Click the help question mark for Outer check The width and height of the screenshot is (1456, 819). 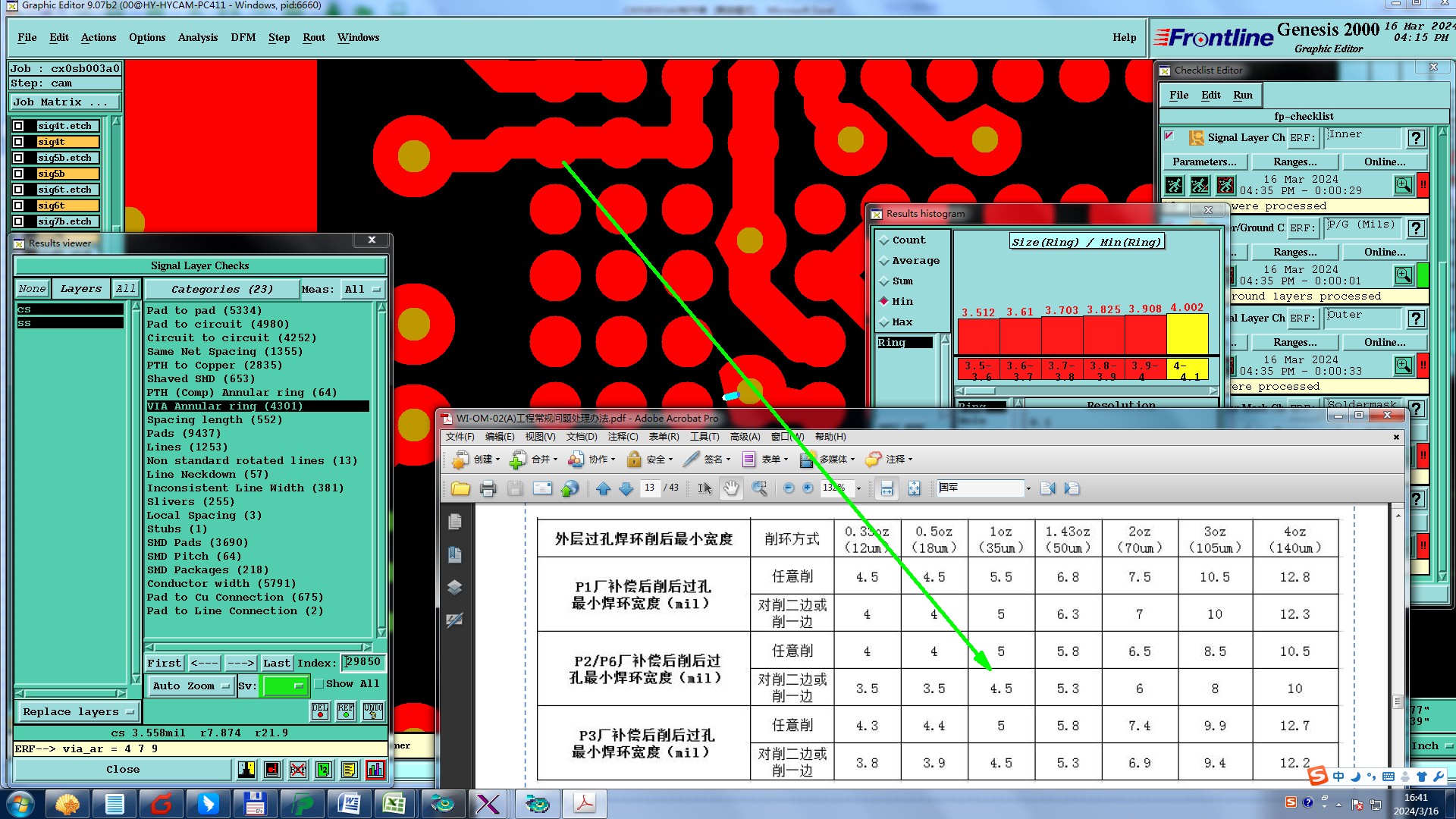coord(1415,318)
